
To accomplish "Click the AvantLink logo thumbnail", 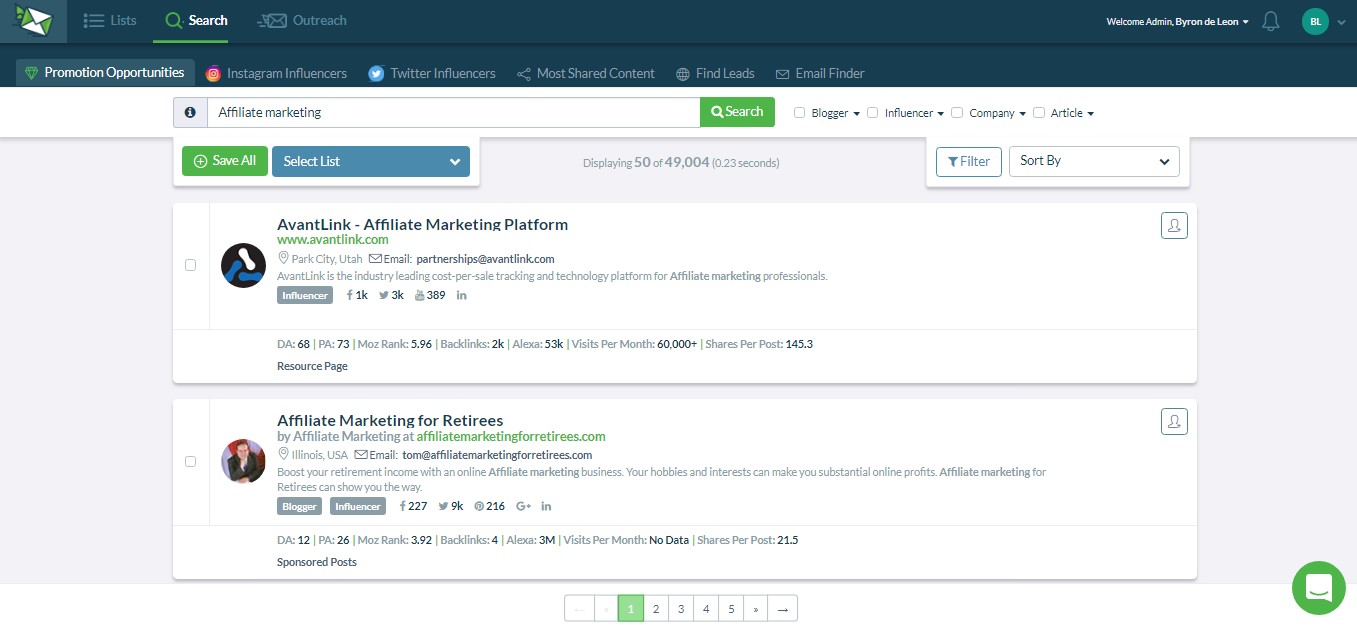I will tap(243, 265).
